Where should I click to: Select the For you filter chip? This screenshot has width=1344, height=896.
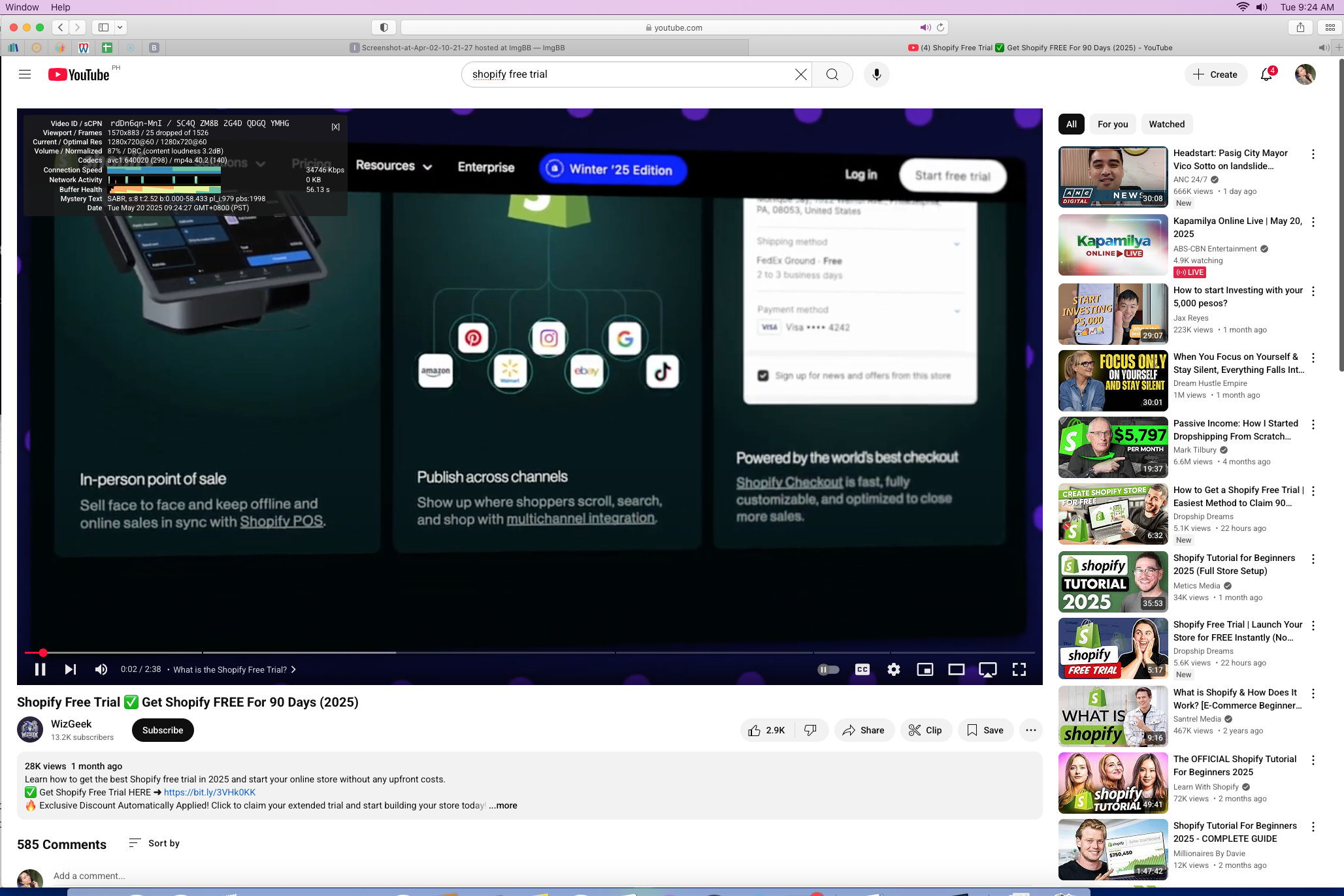1113,124
